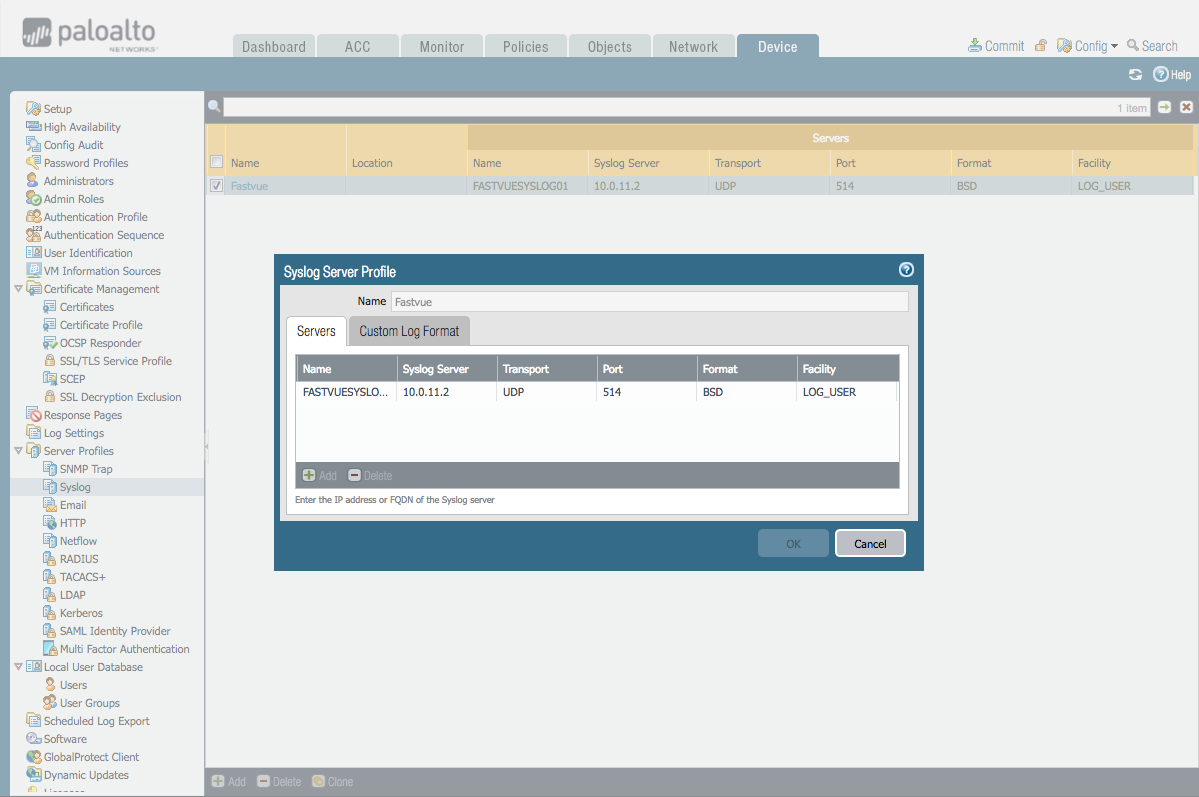Add a new server in the Syslog dialog
Viewport: 1199px width, 797px height.
click(319, 475)
